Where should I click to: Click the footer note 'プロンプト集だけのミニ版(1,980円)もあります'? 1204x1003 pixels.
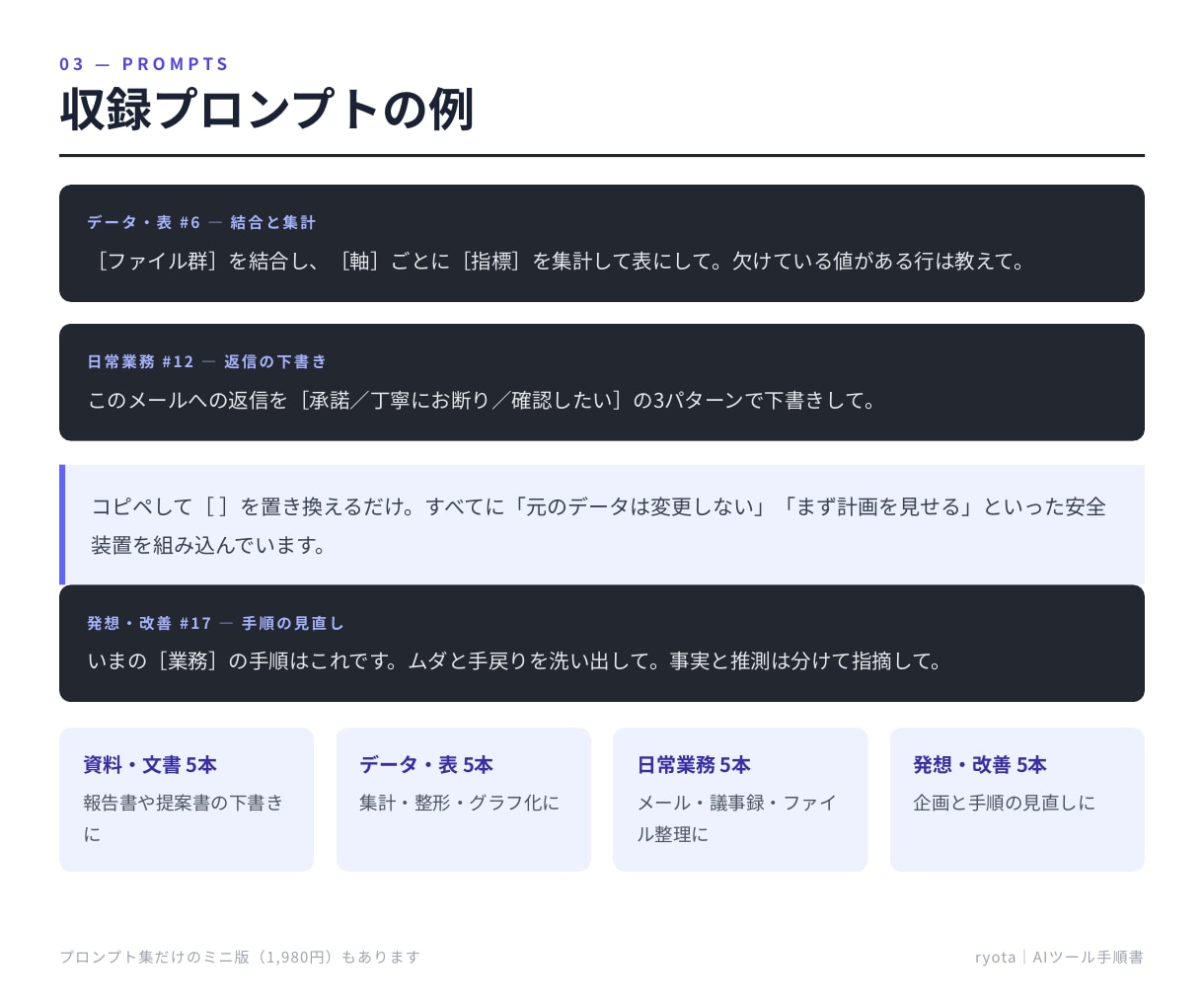[x=240, y=957]
